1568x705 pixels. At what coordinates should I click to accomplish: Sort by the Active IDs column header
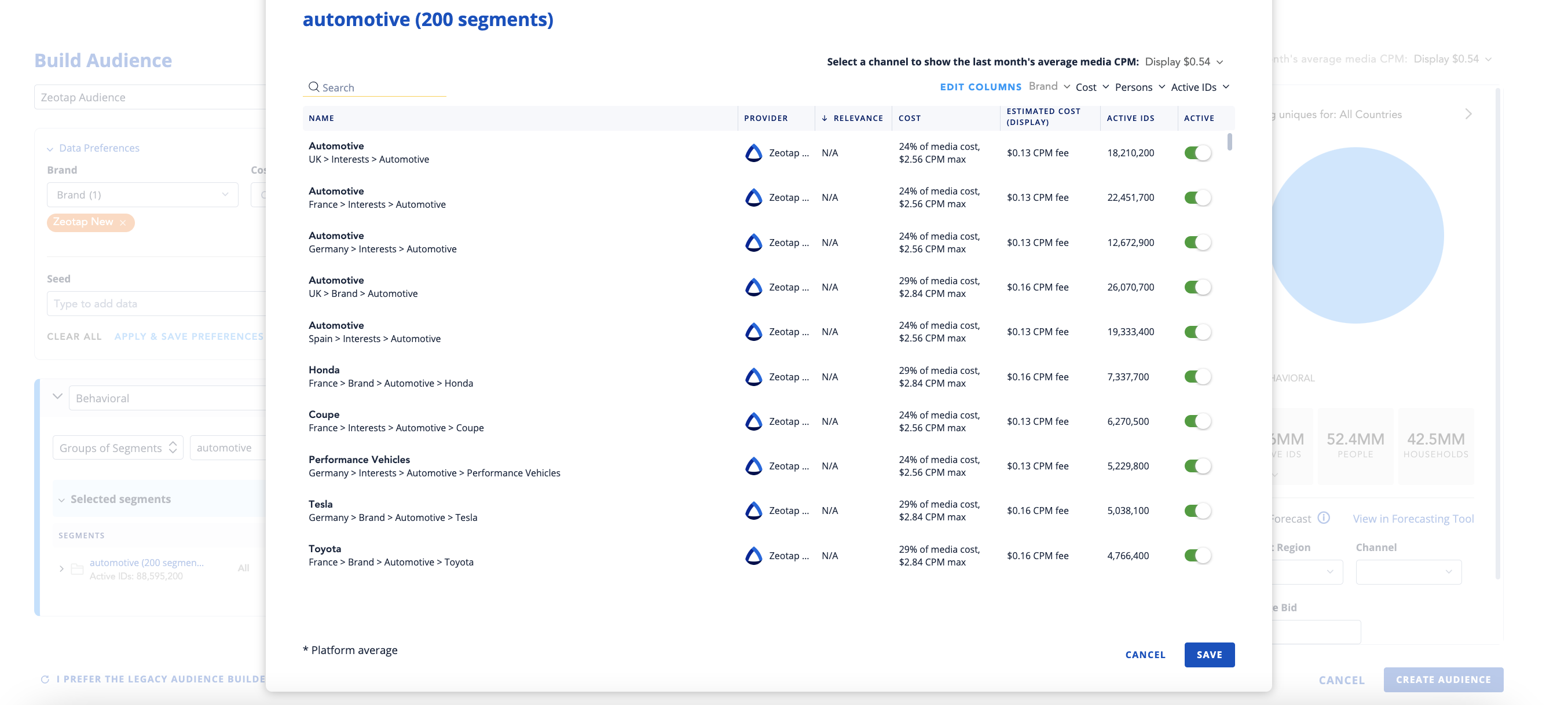(1130, 118)
